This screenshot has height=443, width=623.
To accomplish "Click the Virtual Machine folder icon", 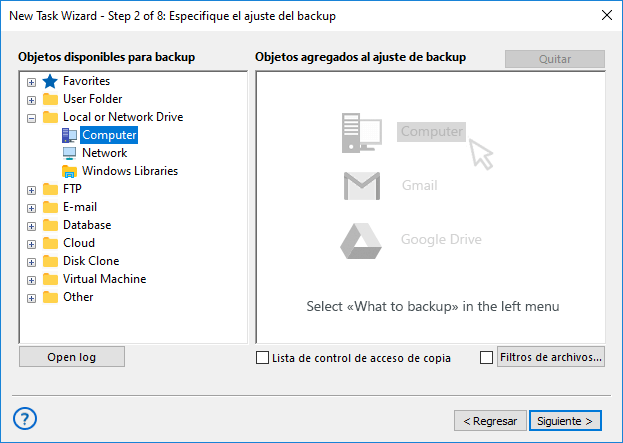I will 50,279.
